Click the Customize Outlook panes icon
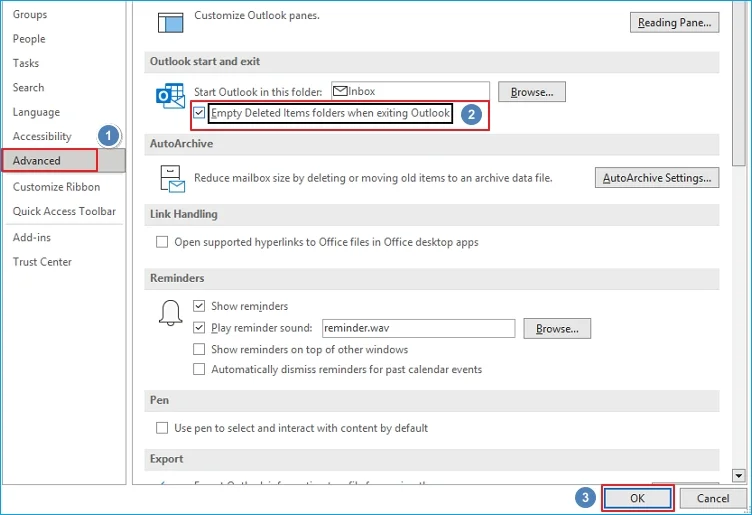752x515 pixels. pos(172,21)
